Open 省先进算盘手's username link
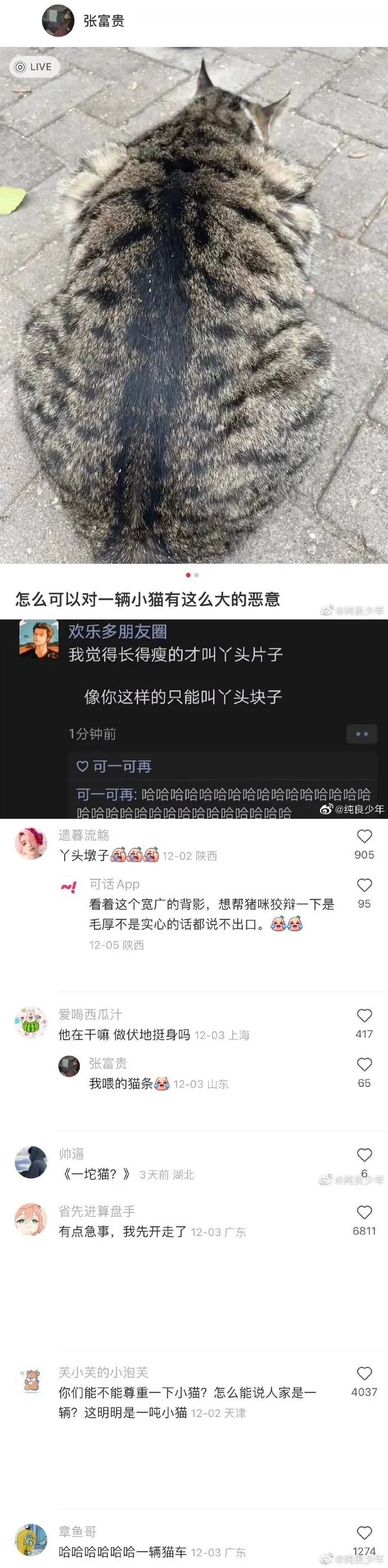The image size is (388, 1568). point(97,1211)
